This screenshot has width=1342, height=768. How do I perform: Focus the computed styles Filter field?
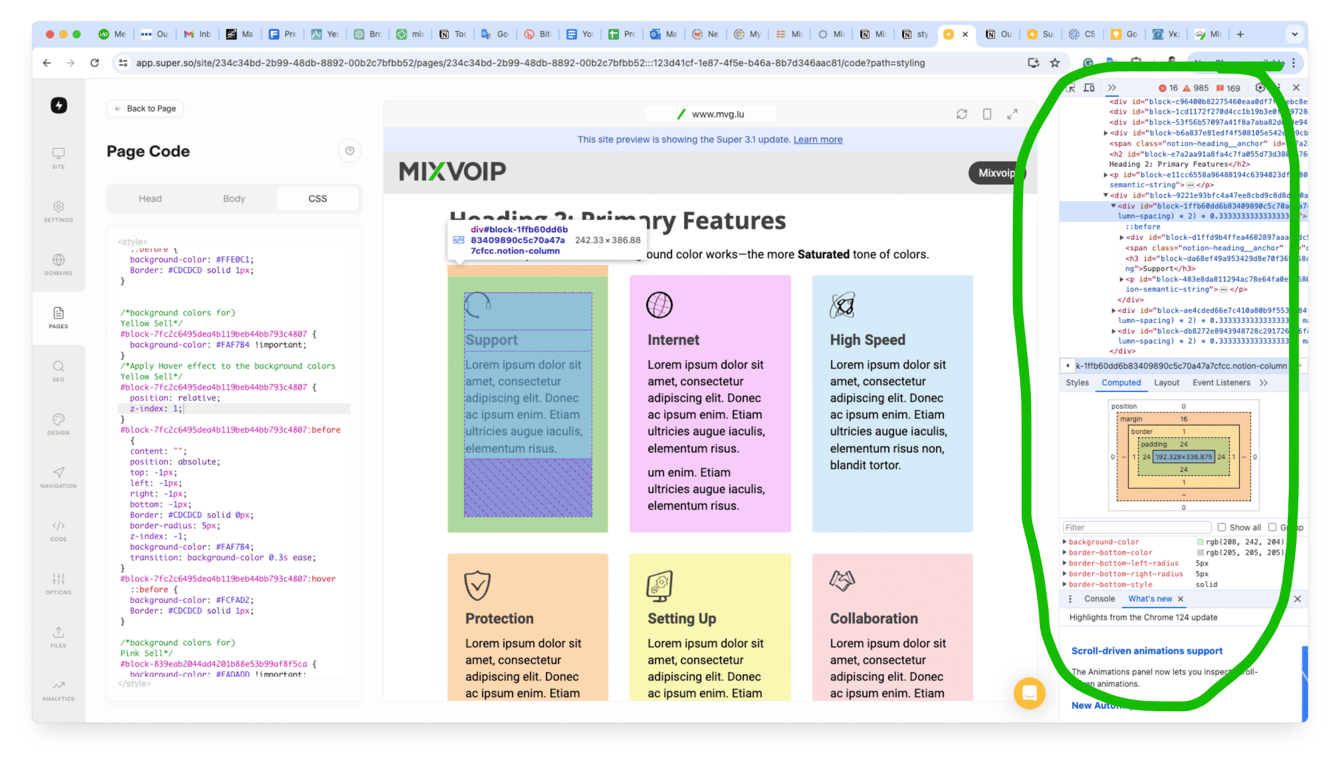(1136, 527)
